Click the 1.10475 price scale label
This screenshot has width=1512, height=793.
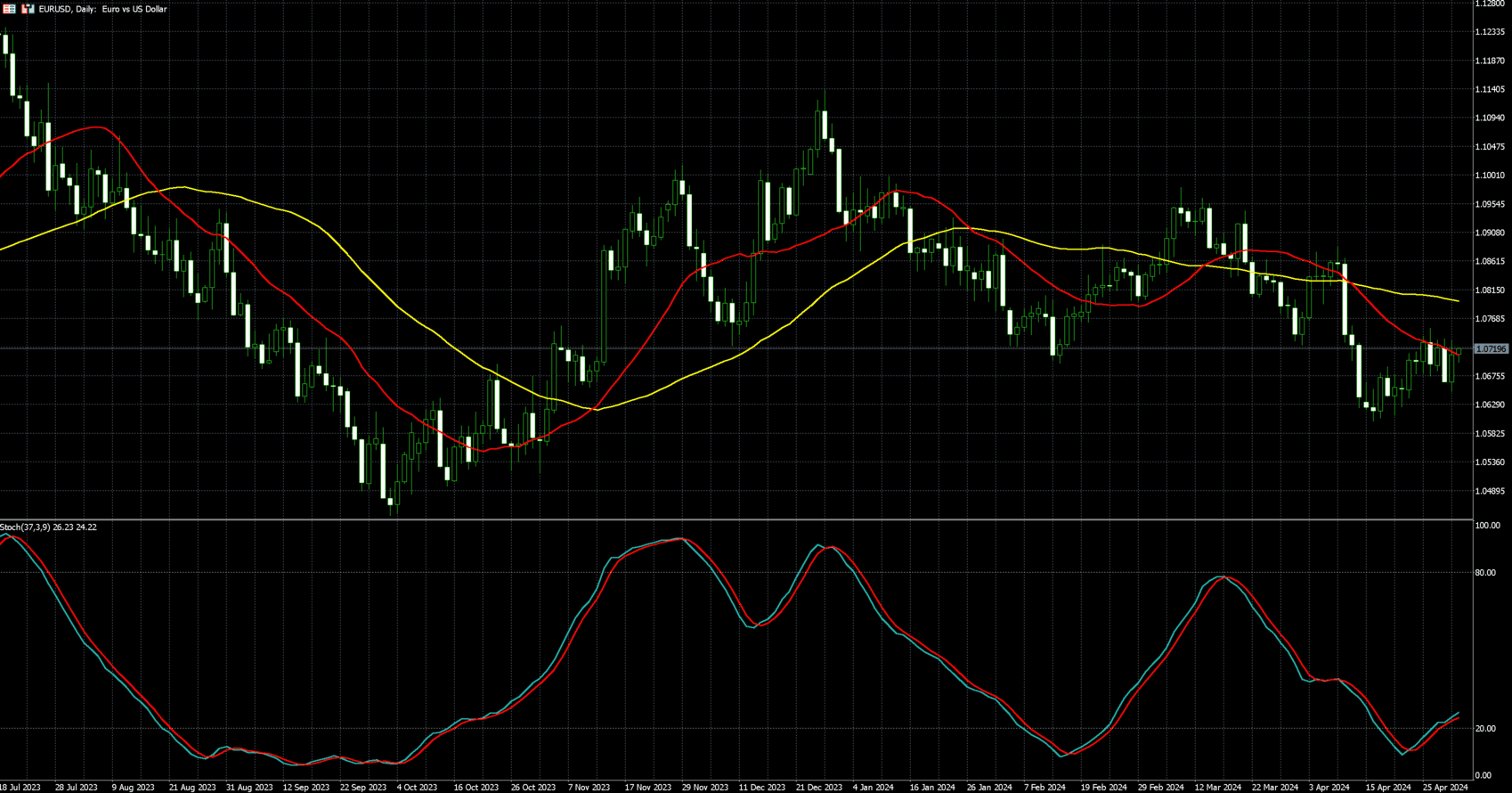coord(1491,147)
